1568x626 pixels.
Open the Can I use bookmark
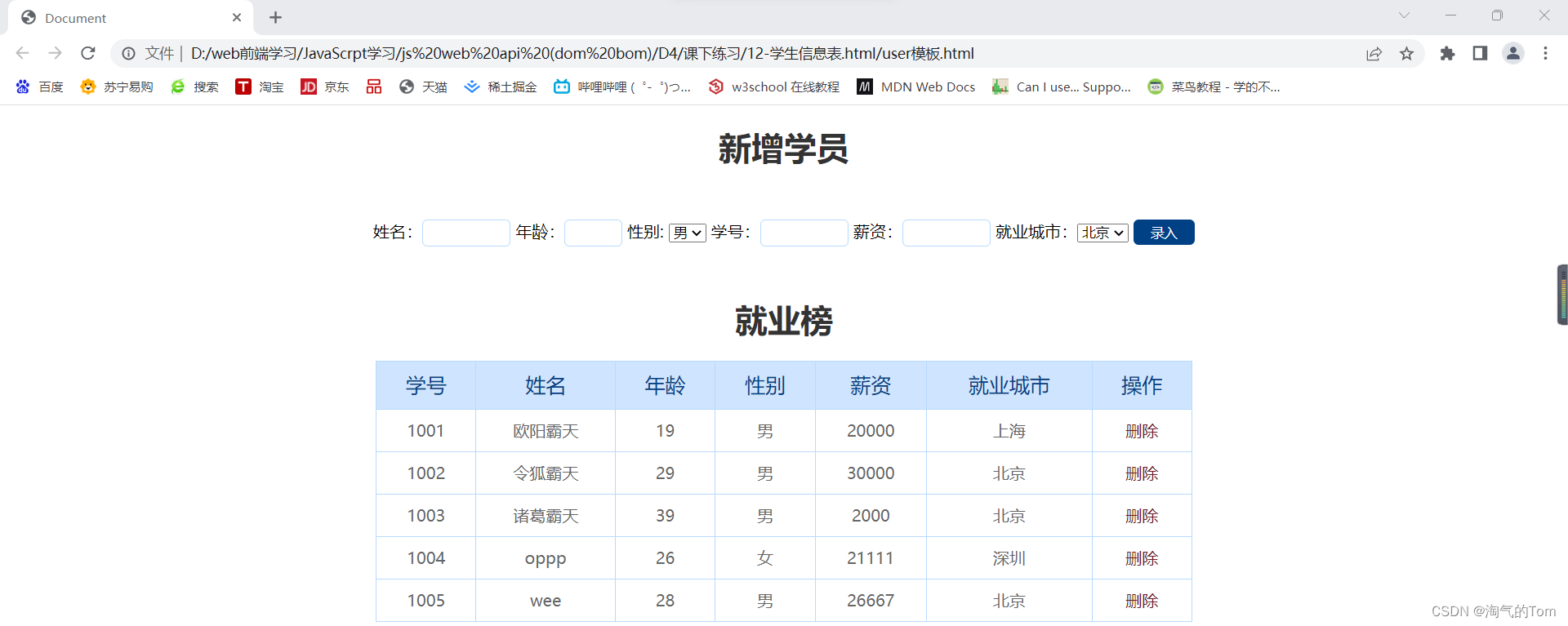tap(1062, 87)
